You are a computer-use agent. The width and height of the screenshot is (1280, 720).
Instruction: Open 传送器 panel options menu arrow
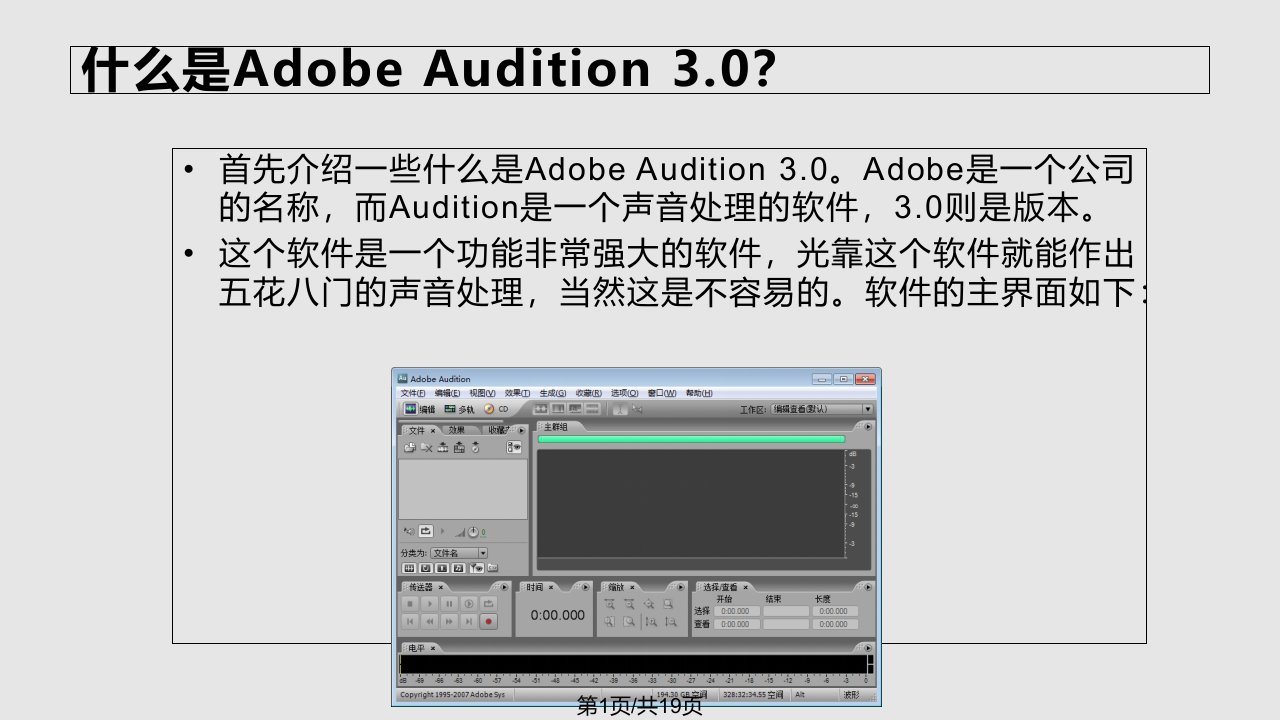tap(504, 587)
